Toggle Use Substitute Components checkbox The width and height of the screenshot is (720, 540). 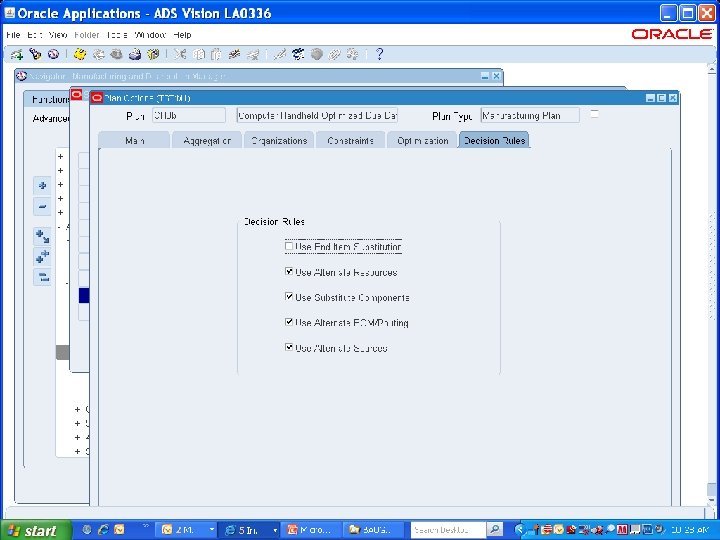(289, 297)
